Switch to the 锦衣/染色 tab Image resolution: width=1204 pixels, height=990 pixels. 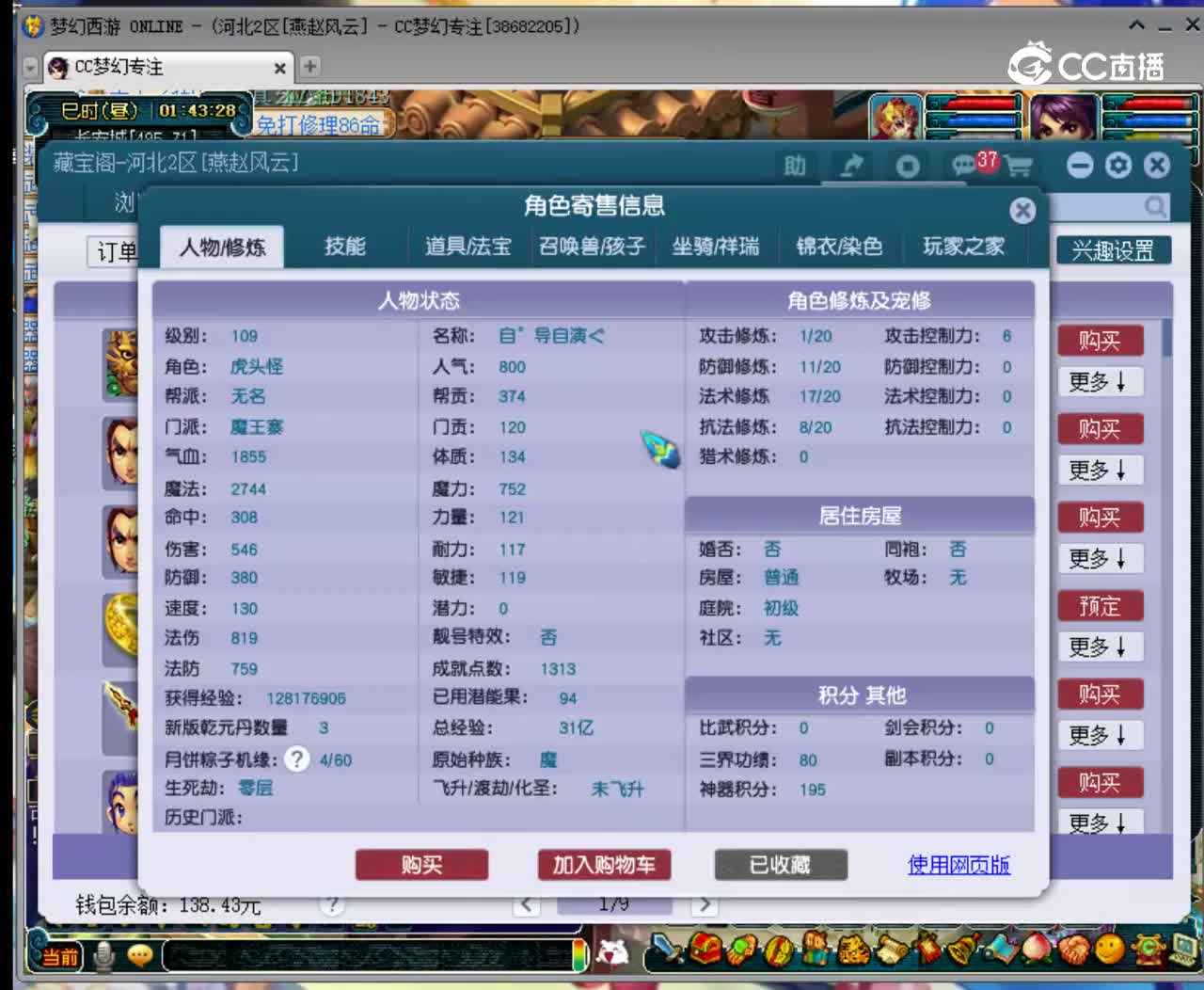coord(839,247)
